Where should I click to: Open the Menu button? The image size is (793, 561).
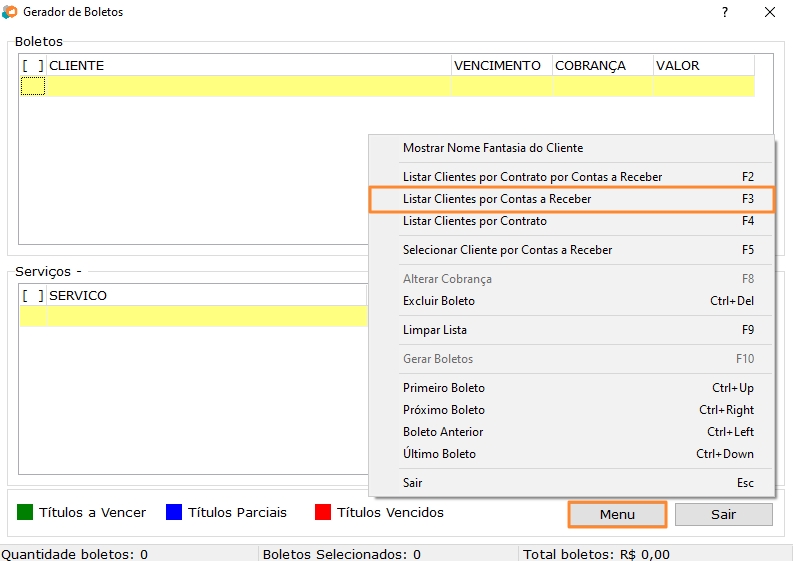[x=617, y=514]
